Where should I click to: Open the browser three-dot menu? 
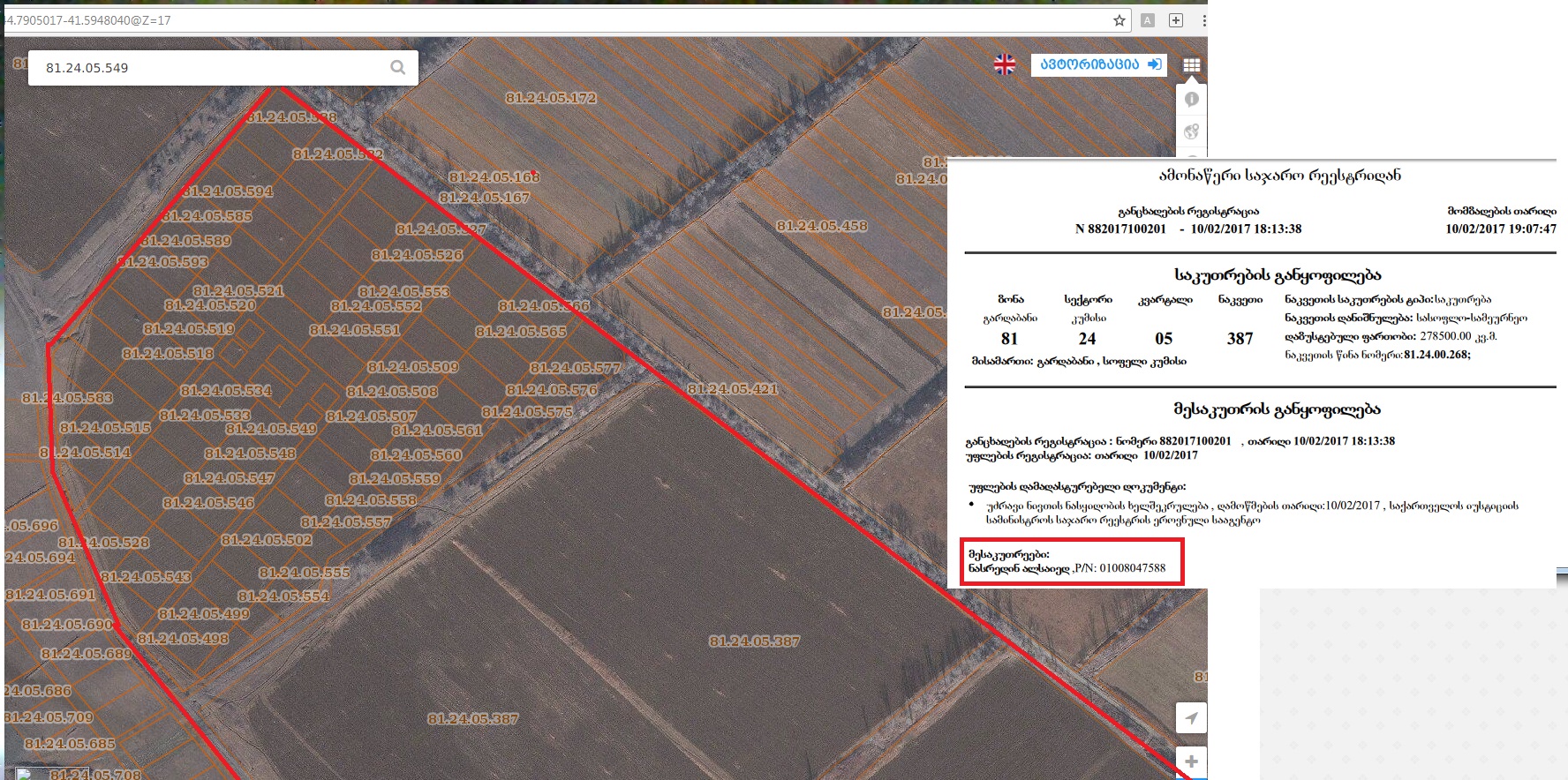tap(1204, 20)
